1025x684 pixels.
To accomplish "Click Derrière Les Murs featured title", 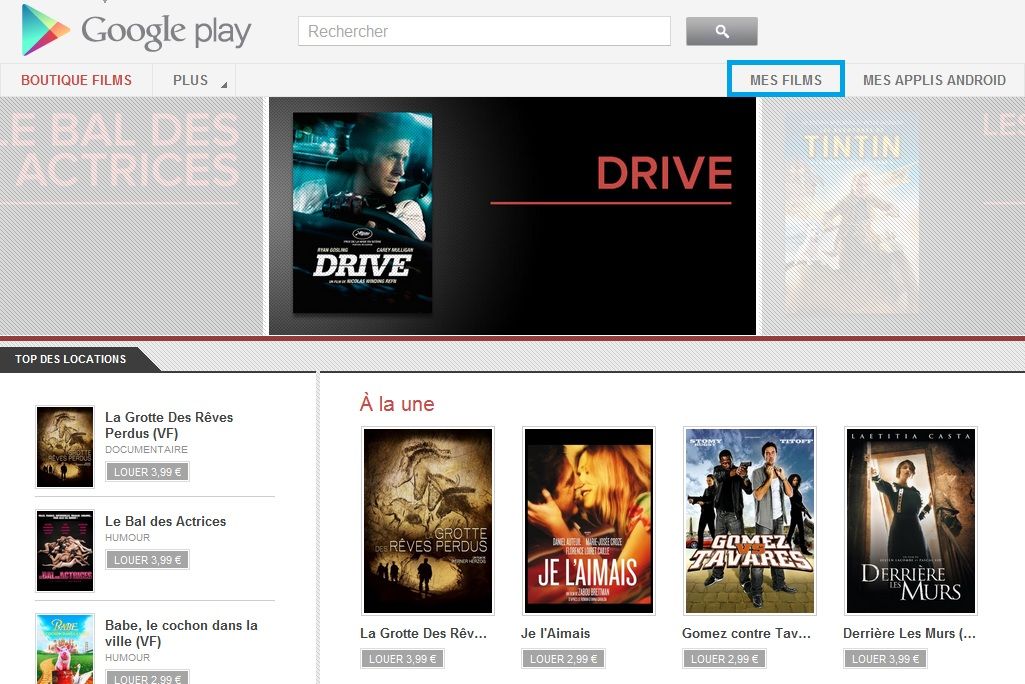I will [909, 633].
